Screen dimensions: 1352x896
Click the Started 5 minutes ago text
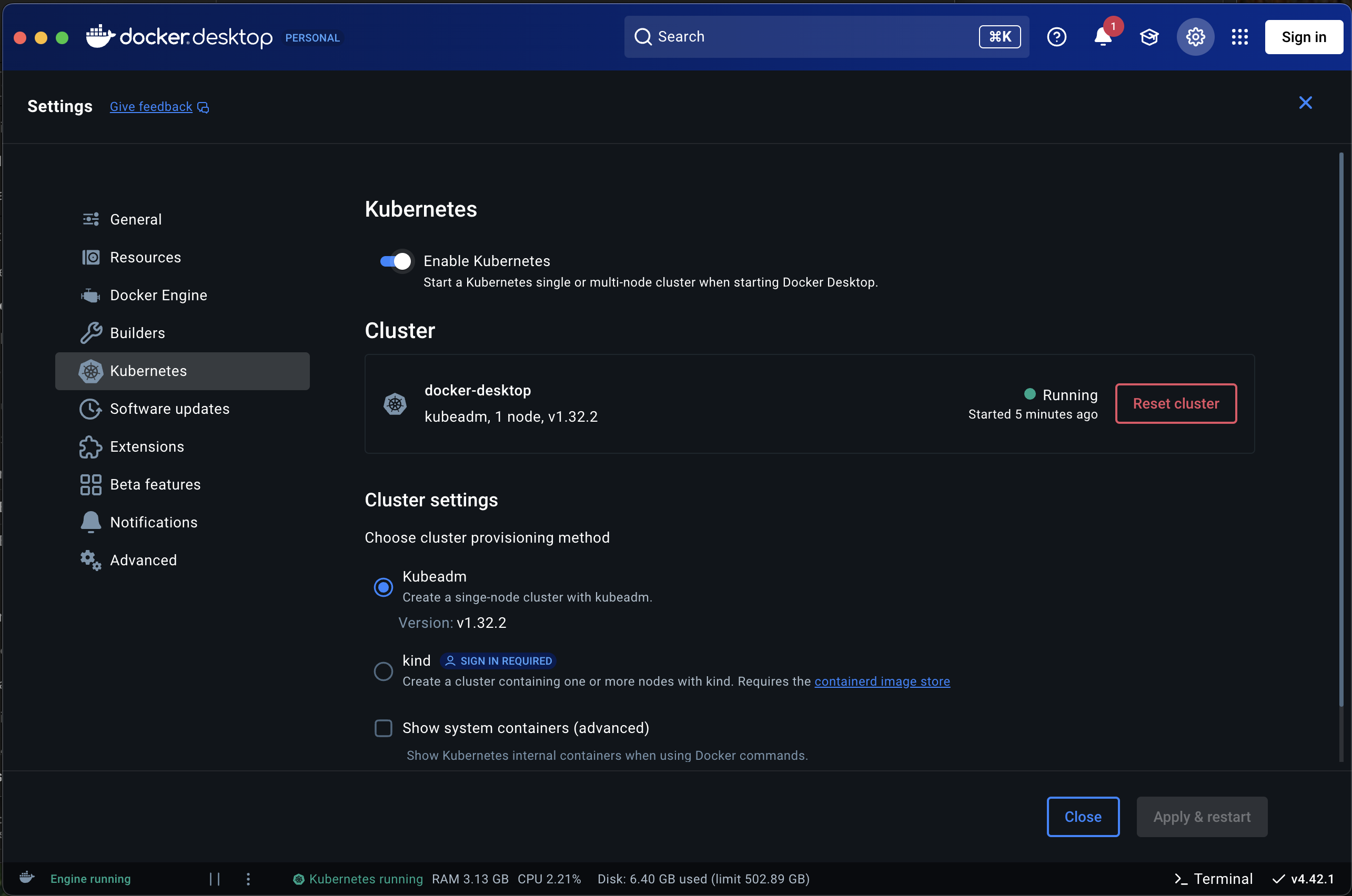(1033, 414)
